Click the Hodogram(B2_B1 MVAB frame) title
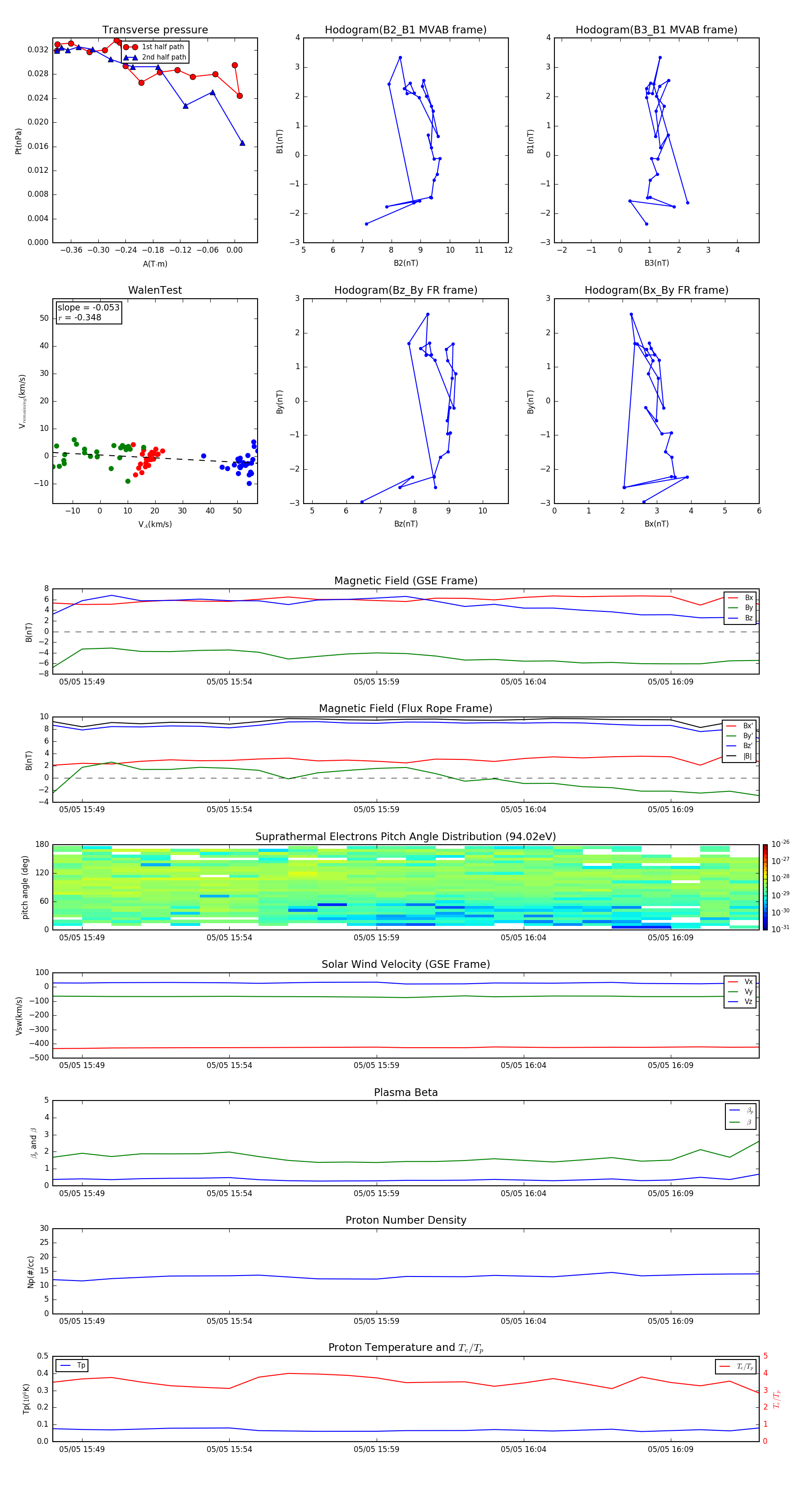812x1489 pixels. 405,30
